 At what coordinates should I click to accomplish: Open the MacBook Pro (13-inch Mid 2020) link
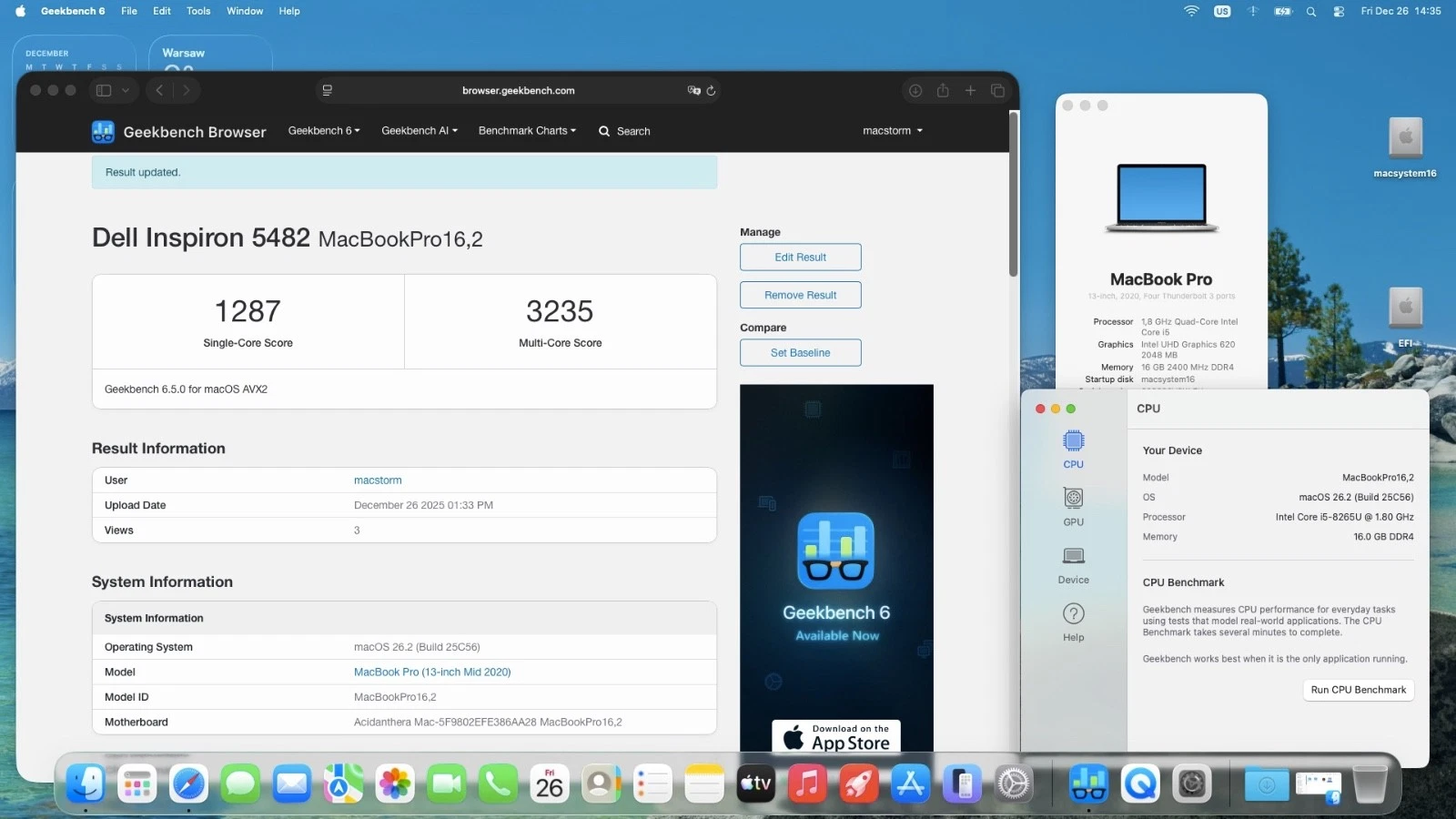[432, 672]
